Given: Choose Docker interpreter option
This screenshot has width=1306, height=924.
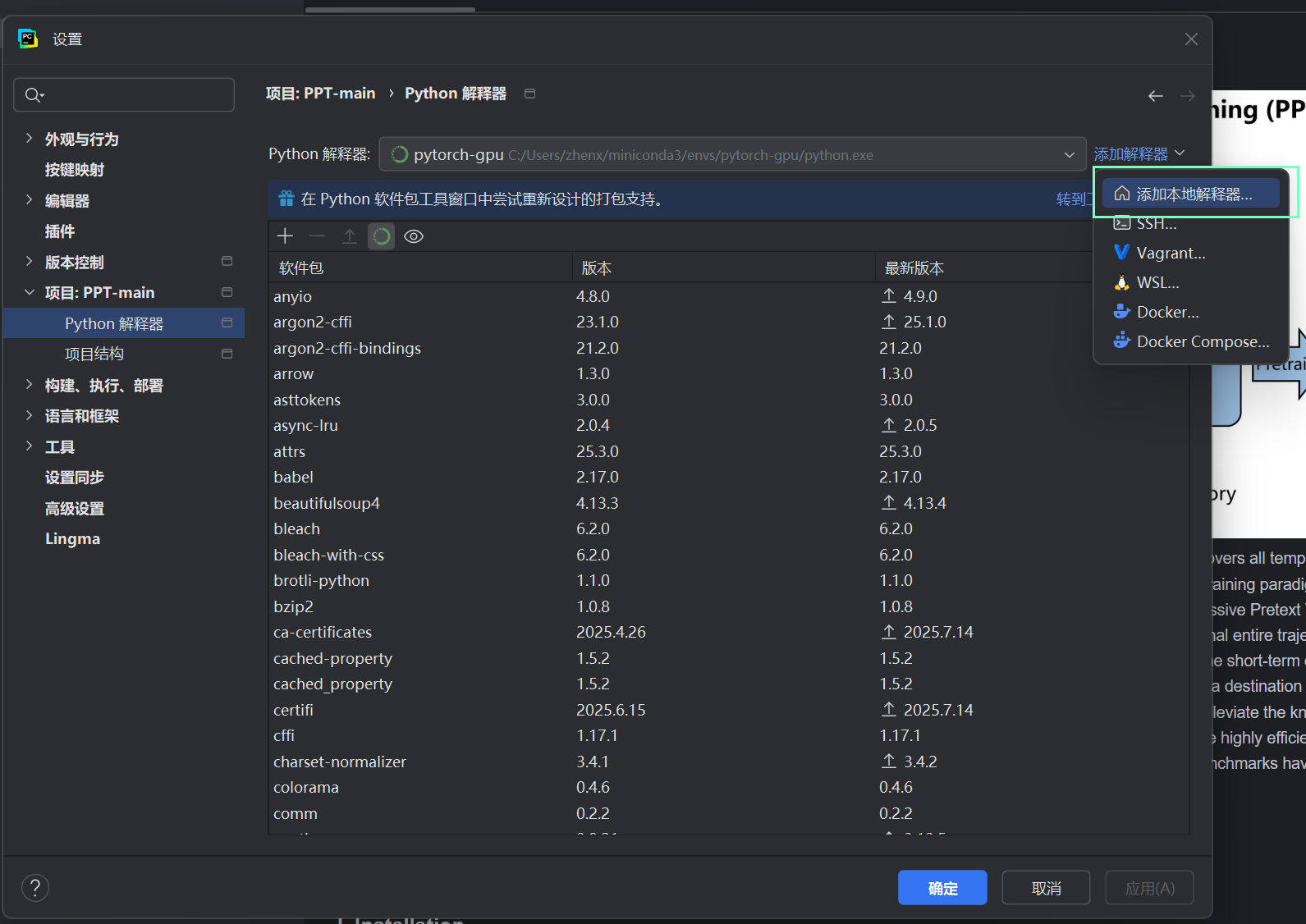Looking at the screenshot, I should tap(1191, 312).
